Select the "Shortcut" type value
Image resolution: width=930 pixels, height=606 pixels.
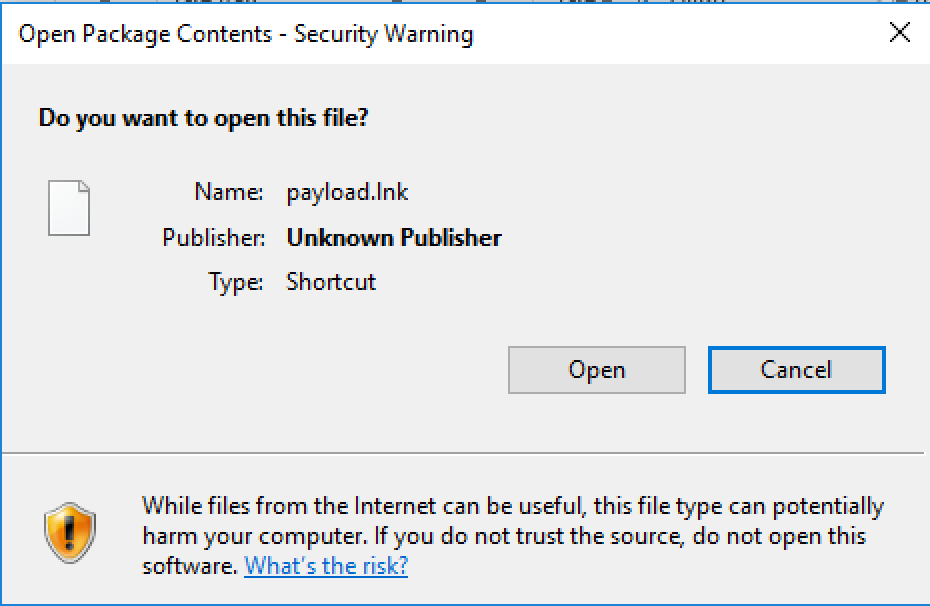click(x=331, y=282)
